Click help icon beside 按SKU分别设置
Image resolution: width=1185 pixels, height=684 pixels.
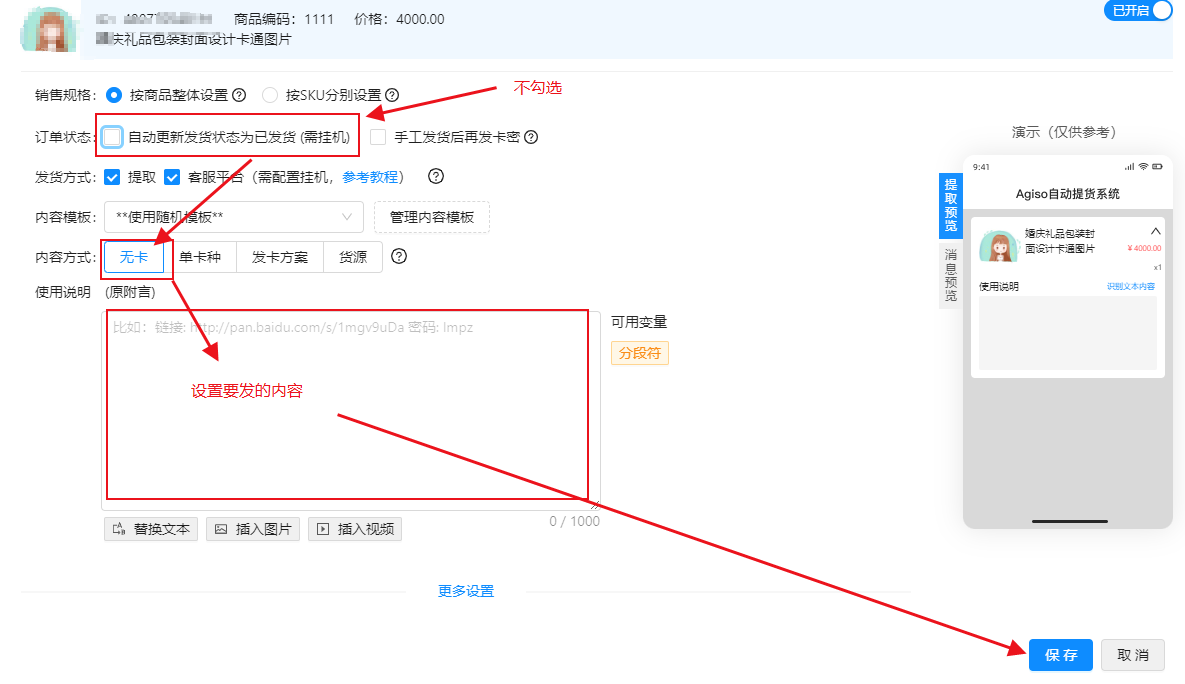point(391,95)
